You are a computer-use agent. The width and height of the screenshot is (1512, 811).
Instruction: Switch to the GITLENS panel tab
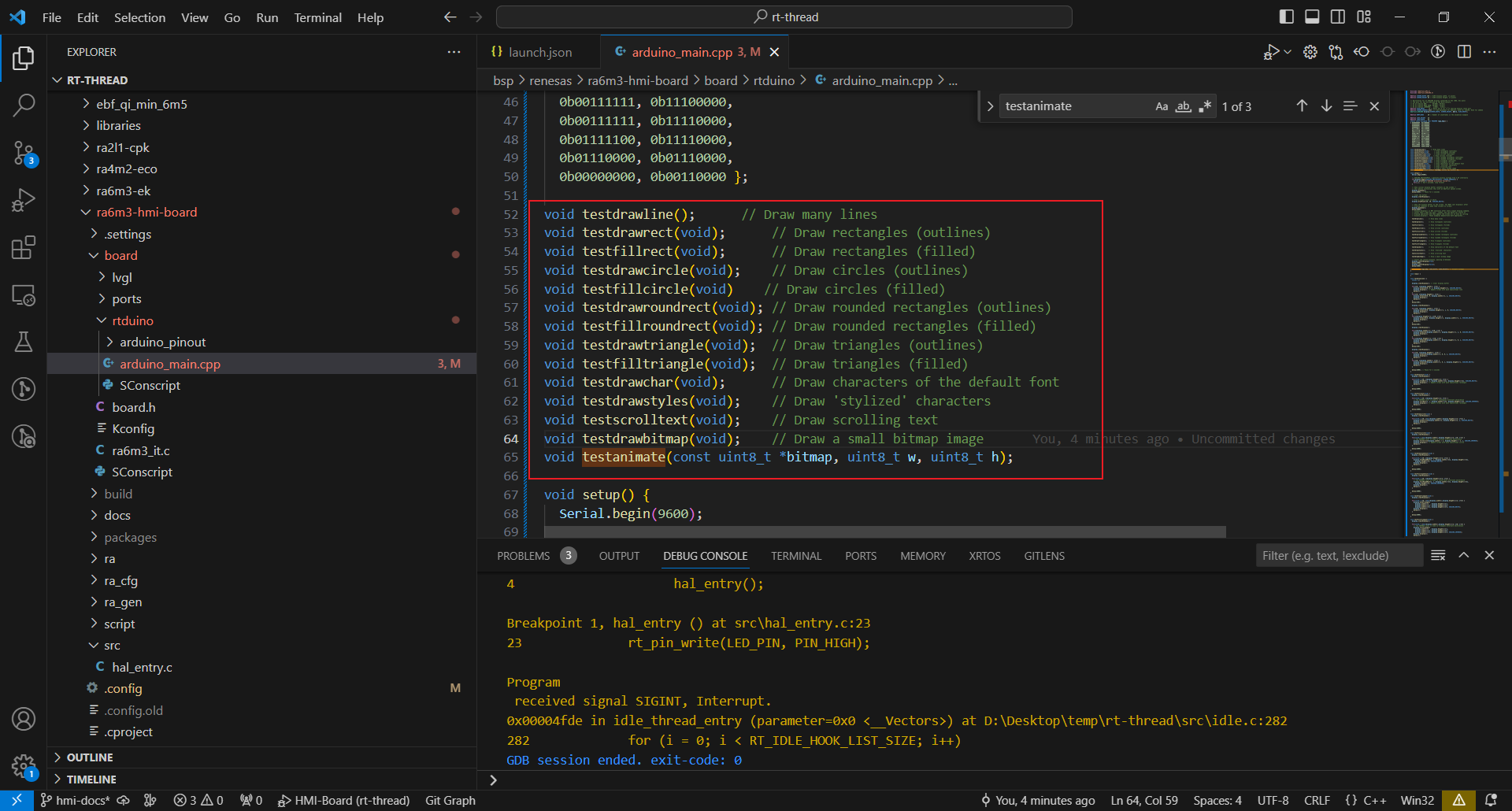point(1044,556)
